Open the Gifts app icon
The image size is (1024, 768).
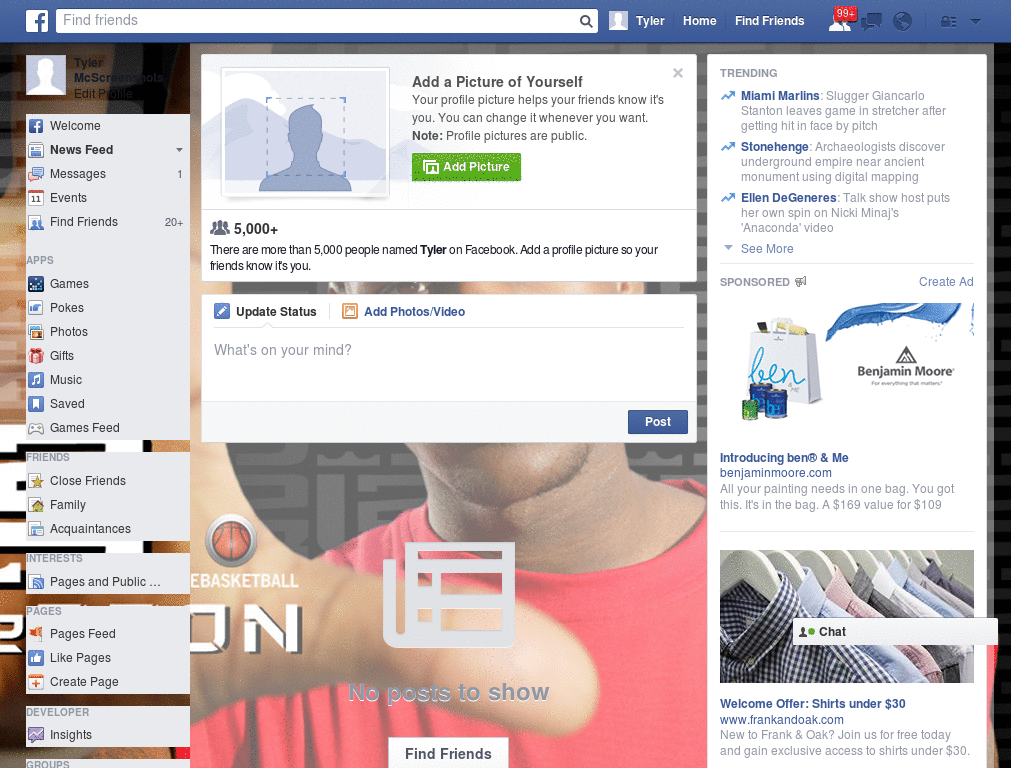click(x=36, y=356)
